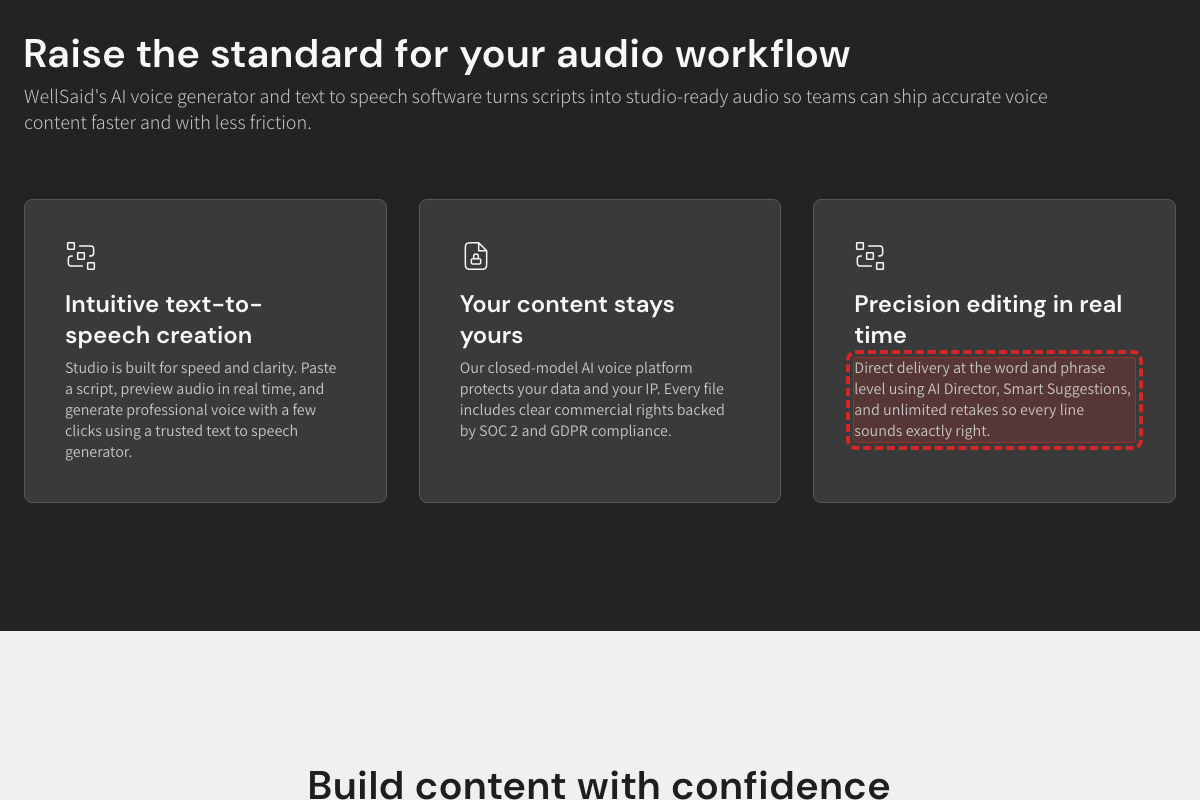The image size is (1200, 800).
Task: Click the icon above Precision editing in real time
Action: coord(870,256)
